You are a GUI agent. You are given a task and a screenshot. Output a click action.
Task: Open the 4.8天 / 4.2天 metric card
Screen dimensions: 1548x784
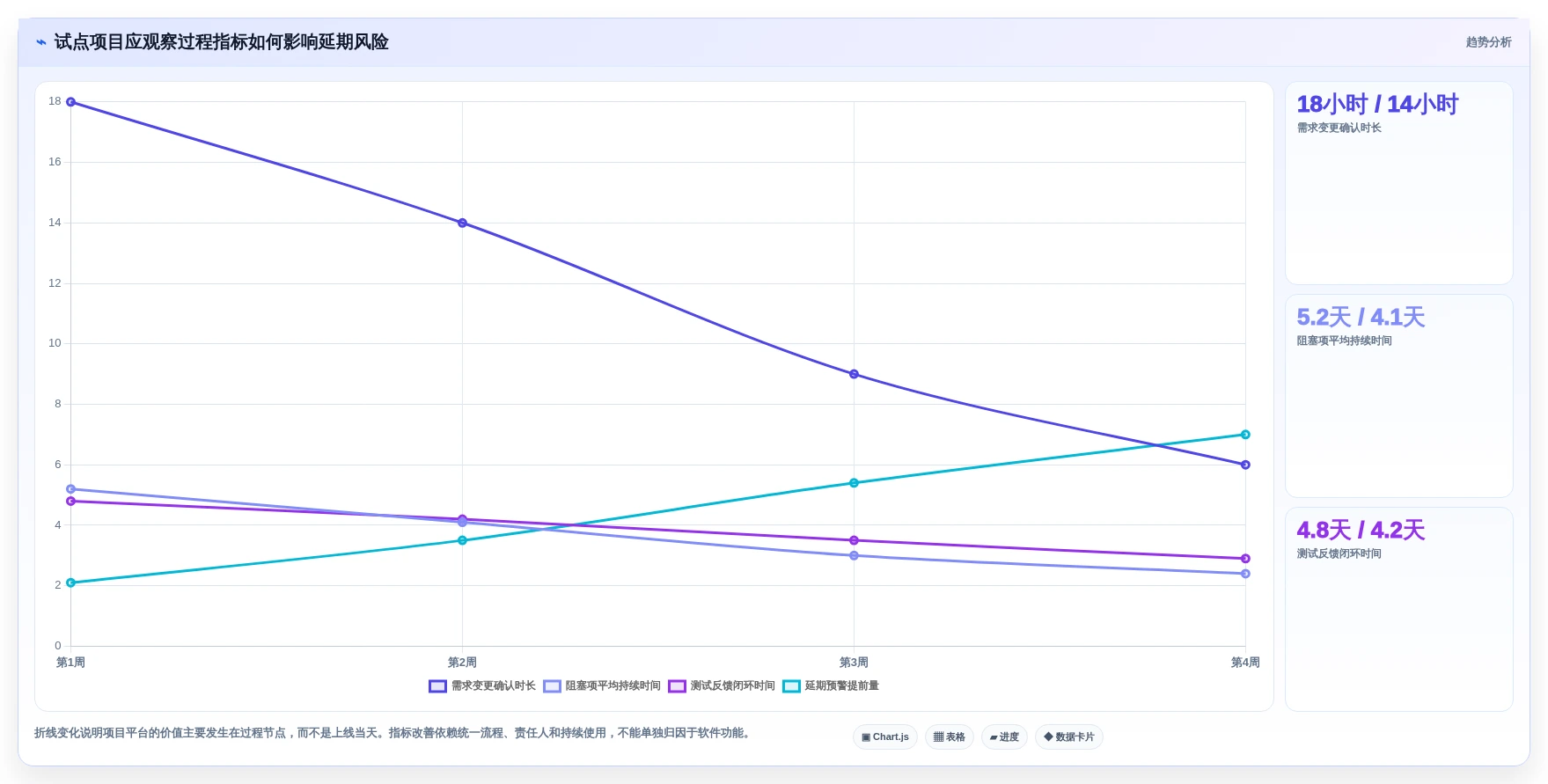1399,609
